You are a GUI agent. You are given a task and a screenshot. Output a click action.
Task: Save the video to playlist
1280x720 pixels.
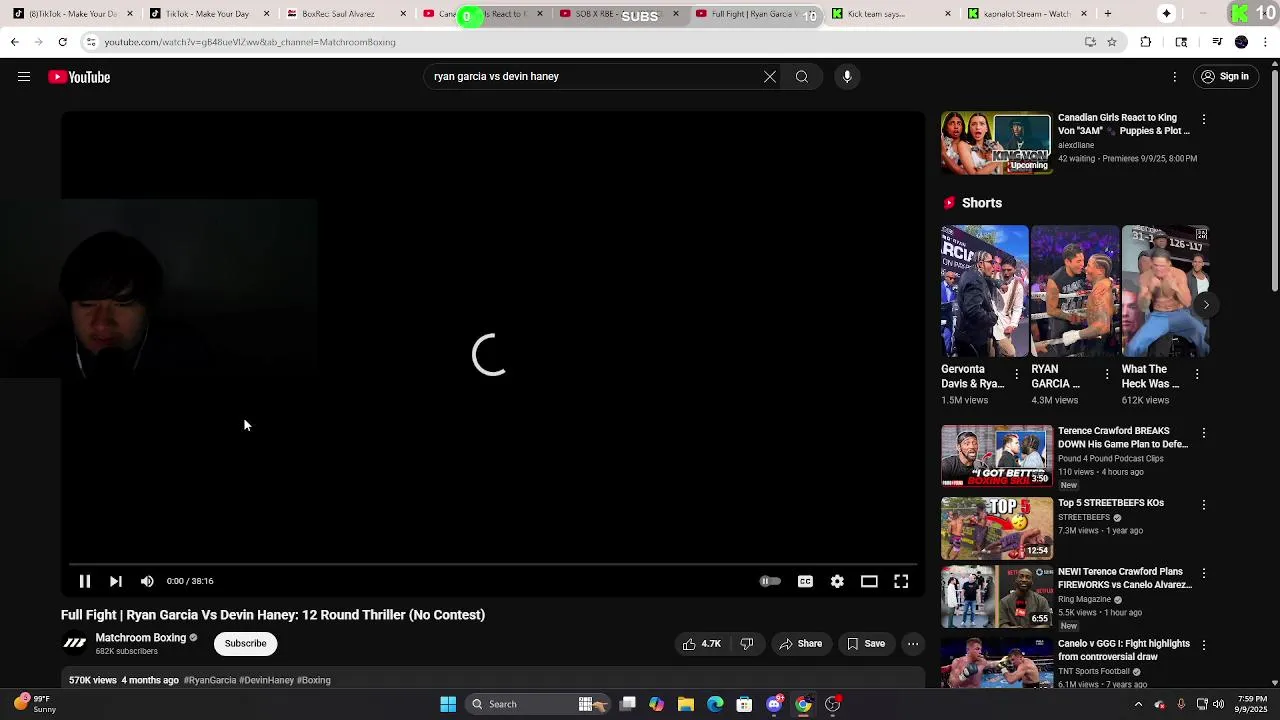866,644
